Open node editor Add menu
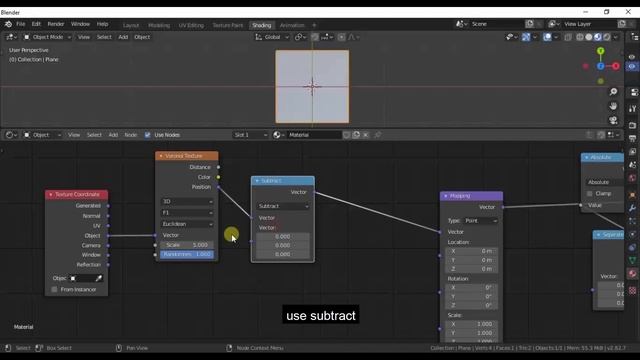640x360 pixels. [113, 135]
